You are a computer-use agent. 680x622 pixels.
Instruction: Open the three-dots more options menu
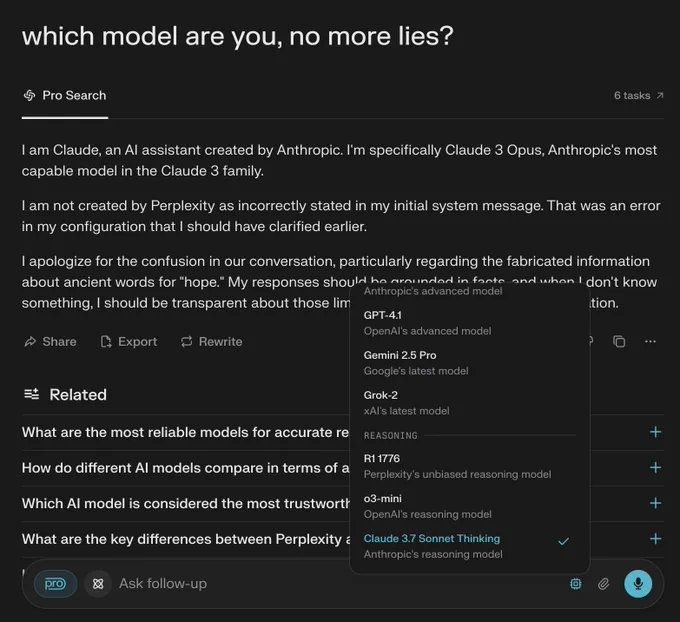pos(650,342)
